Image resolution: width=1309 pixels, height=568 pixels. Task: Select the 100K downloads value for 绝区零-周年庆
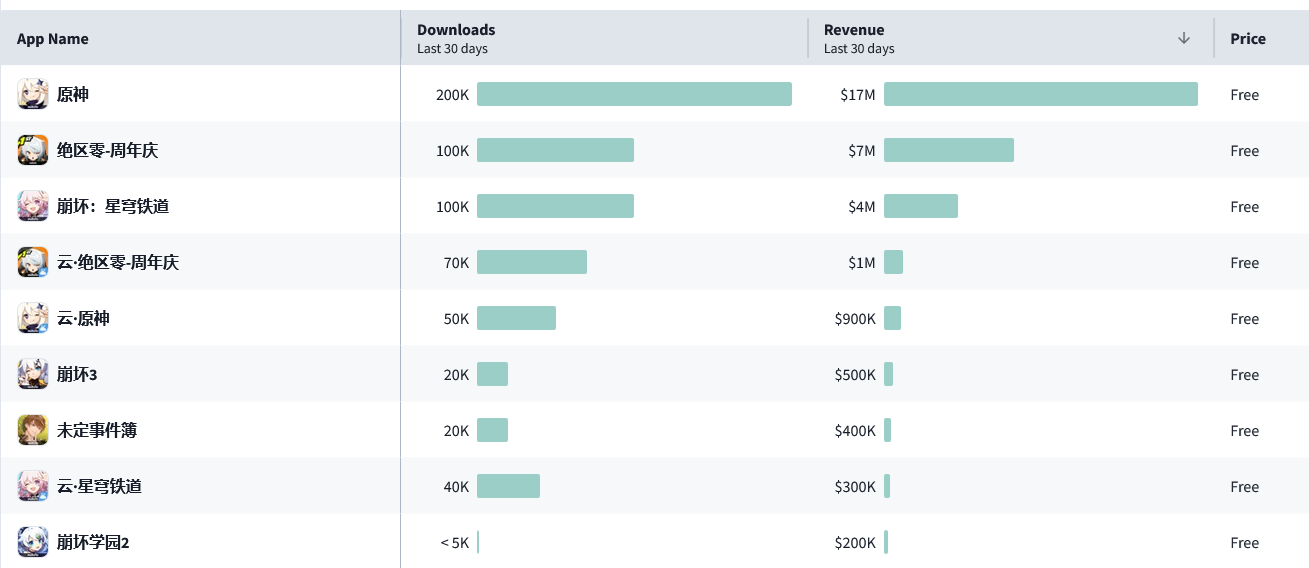tap(452, 151)
